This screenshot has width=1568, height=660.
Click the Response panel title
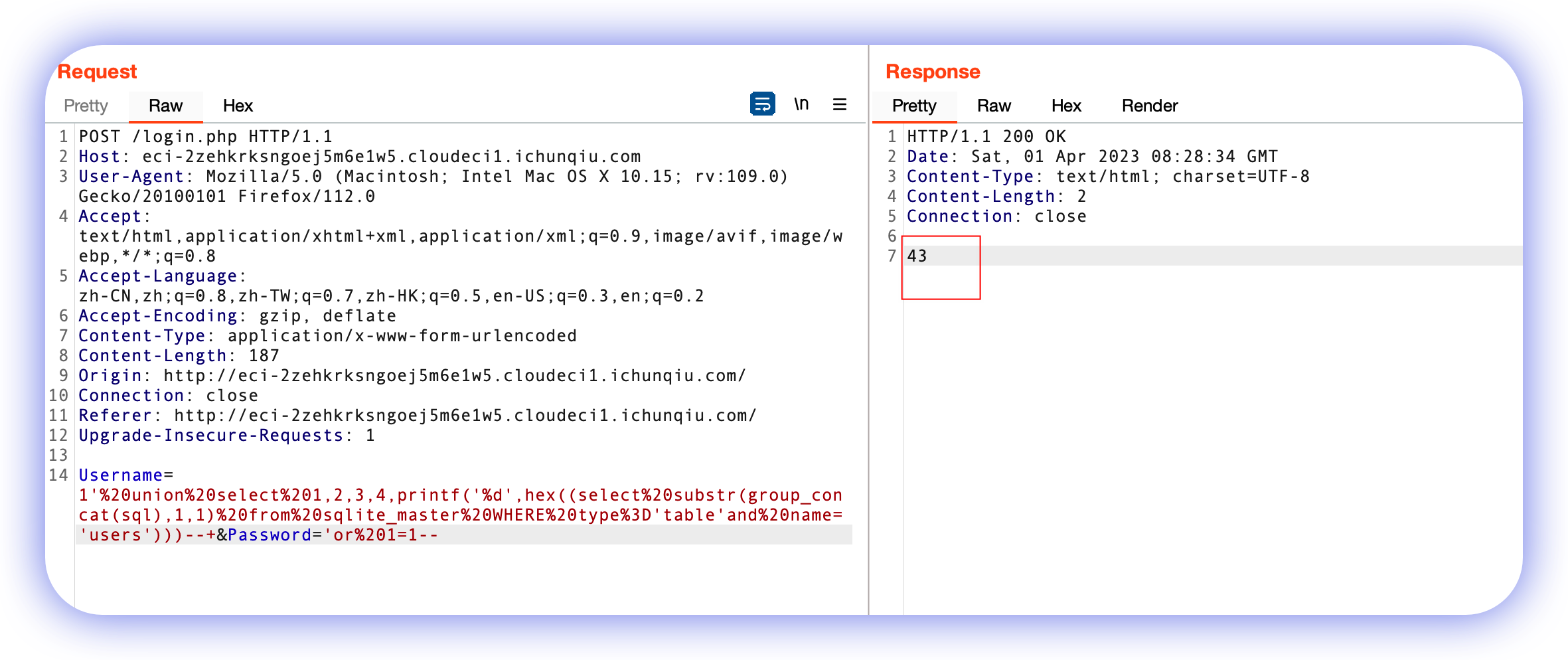pos(933,72)
